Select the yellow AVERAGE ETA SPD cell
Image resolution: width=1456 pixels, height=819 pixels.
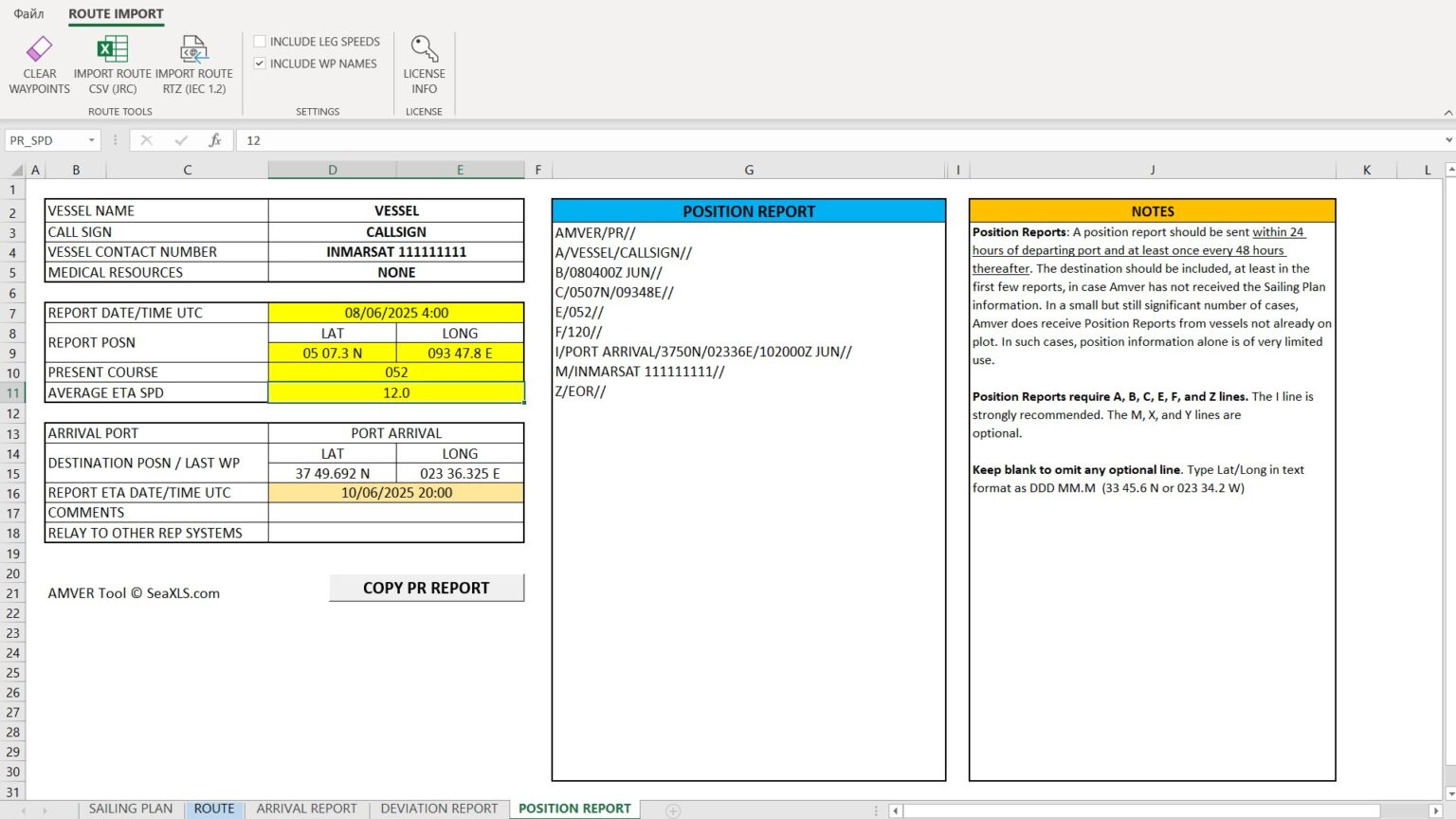(395, 392)
